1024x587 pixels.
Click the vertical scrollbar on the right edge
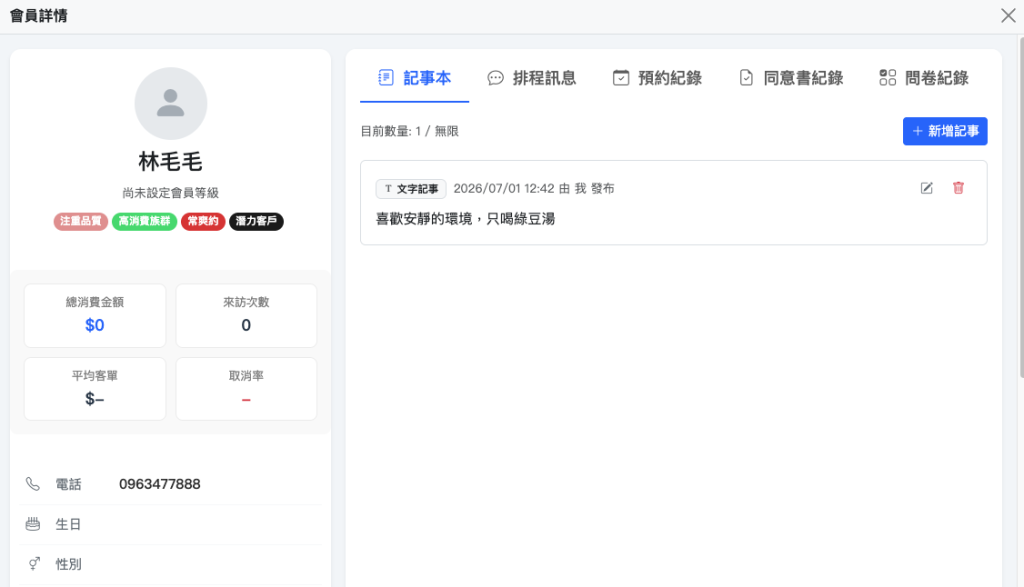coord(1021,207)
